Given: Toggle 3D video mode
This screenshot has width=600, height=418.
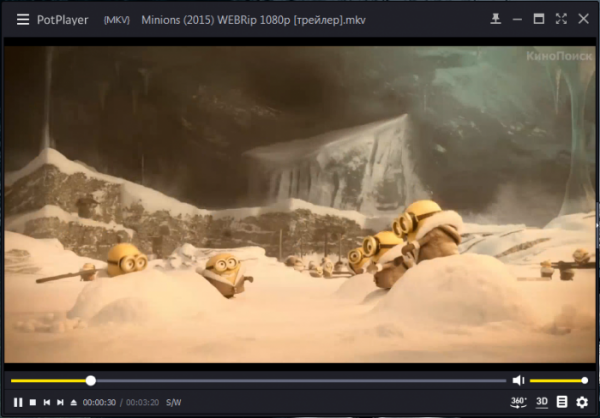Looking at the screenshot, I should 542,402.
